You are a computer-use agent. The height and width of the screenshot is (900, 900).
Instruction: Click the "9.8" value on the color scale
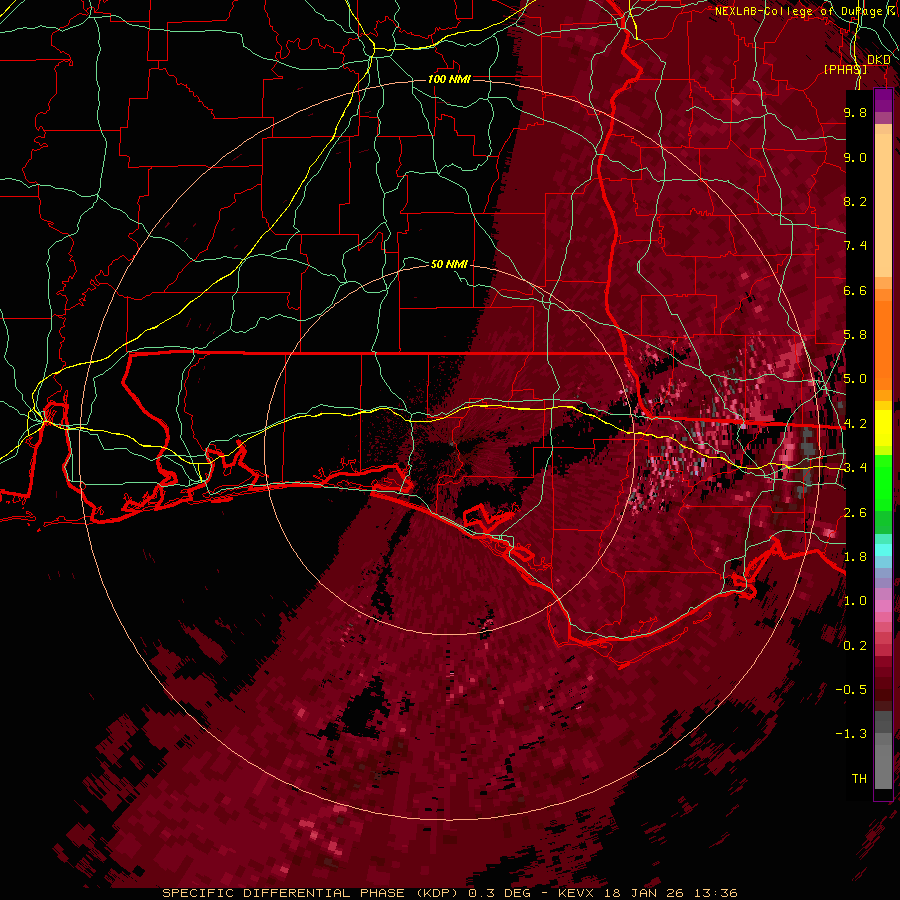coord(855,112)
